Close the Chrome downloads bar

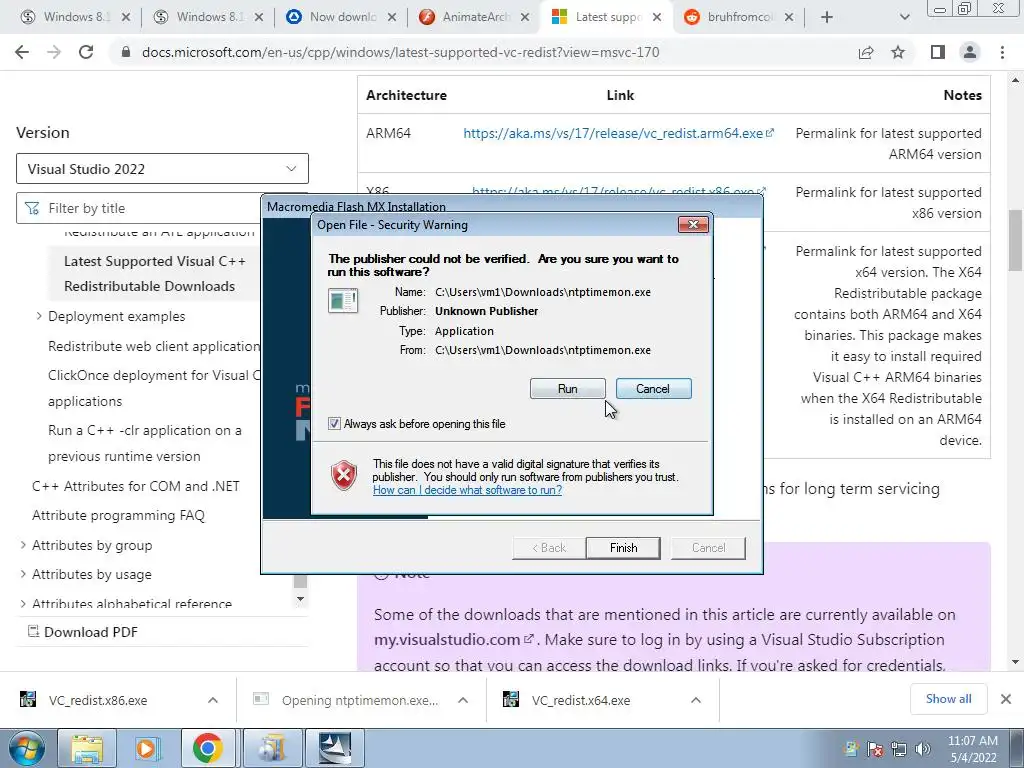[x=1006, y=699]
